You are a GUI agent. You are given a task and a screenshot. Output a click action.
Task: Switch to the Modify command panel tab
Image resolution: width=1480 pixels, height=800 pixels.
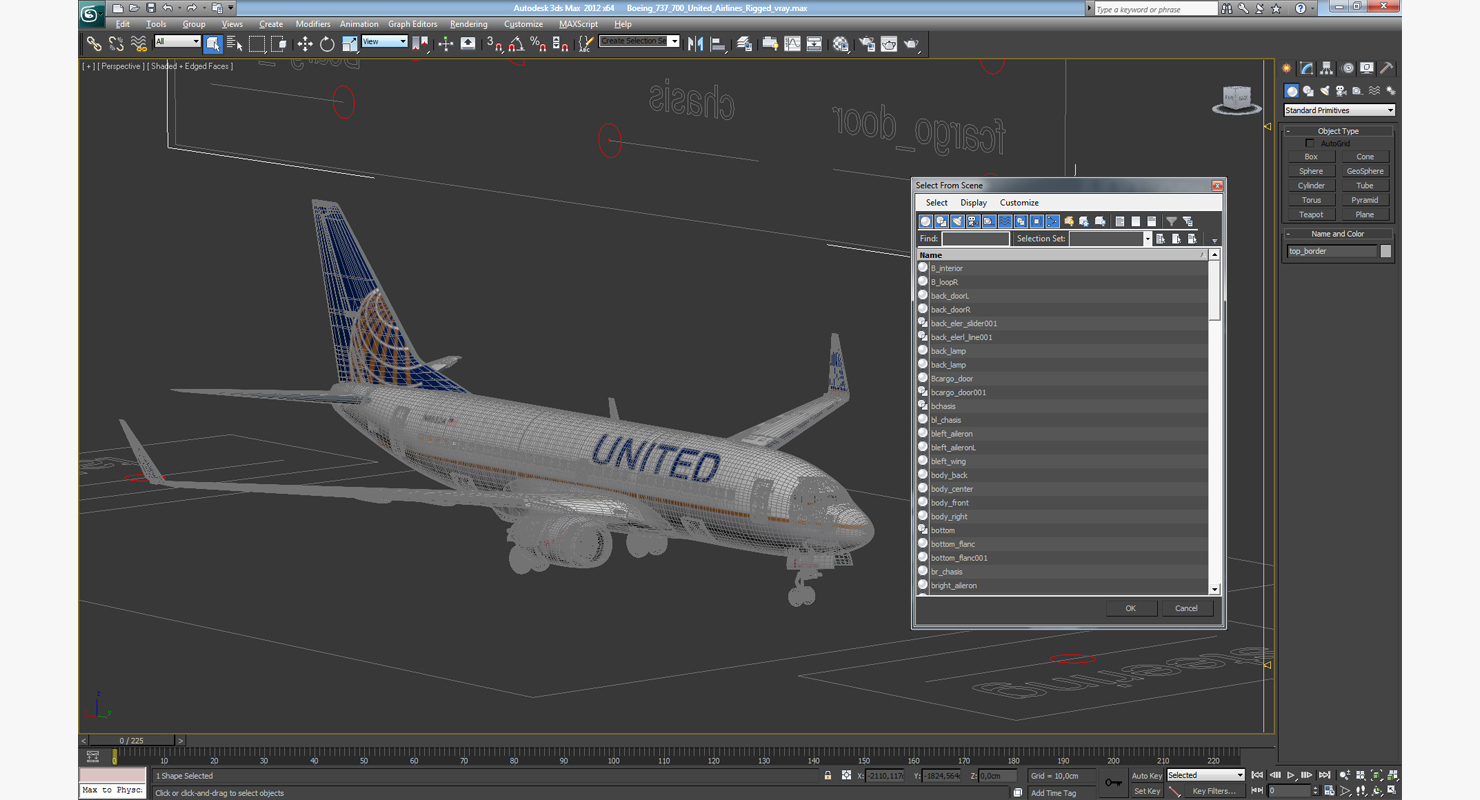pos(1307,69)
